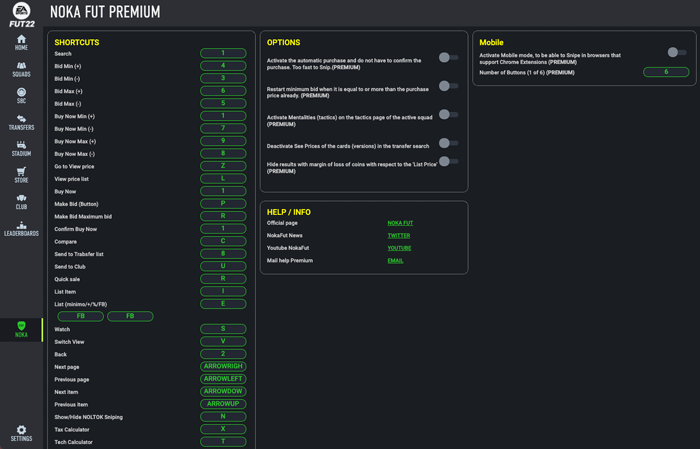Viewport: 700px width, 449px height.
Task: Edit the Buy Now Min (+) shortcut field
Action: point(223,116)
